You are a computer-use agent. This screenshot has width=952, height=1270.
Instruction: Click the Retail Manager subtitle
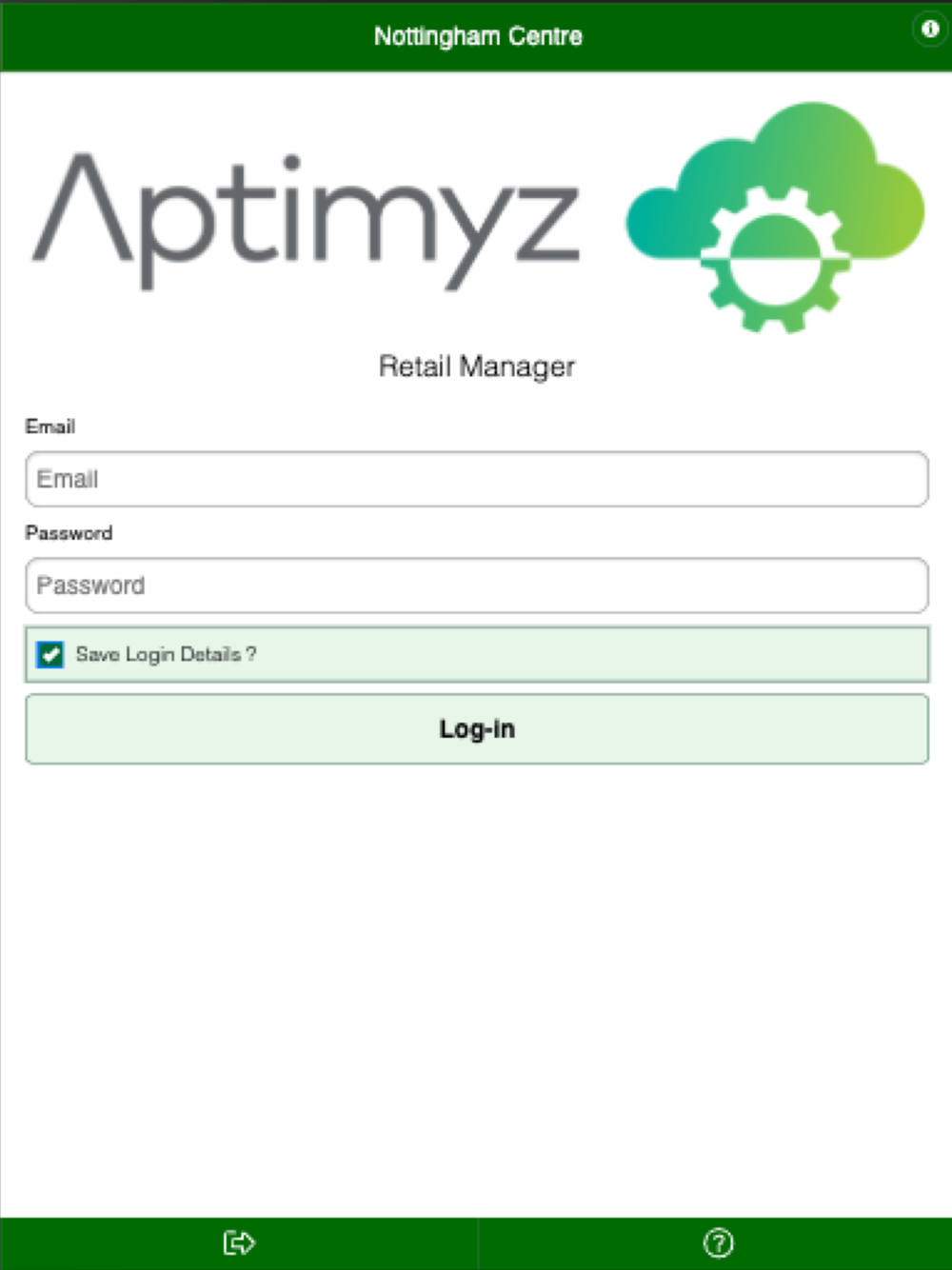click(477, 367)
